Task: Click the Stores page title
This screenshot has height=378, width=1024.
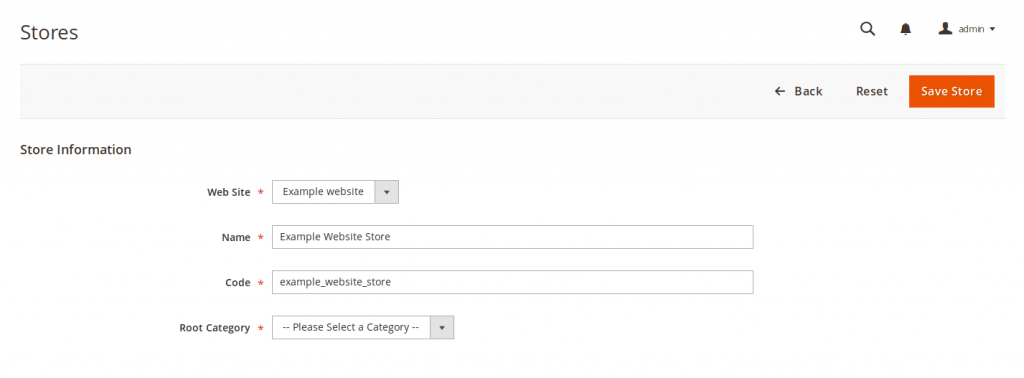Action: (x=49, y=32)
